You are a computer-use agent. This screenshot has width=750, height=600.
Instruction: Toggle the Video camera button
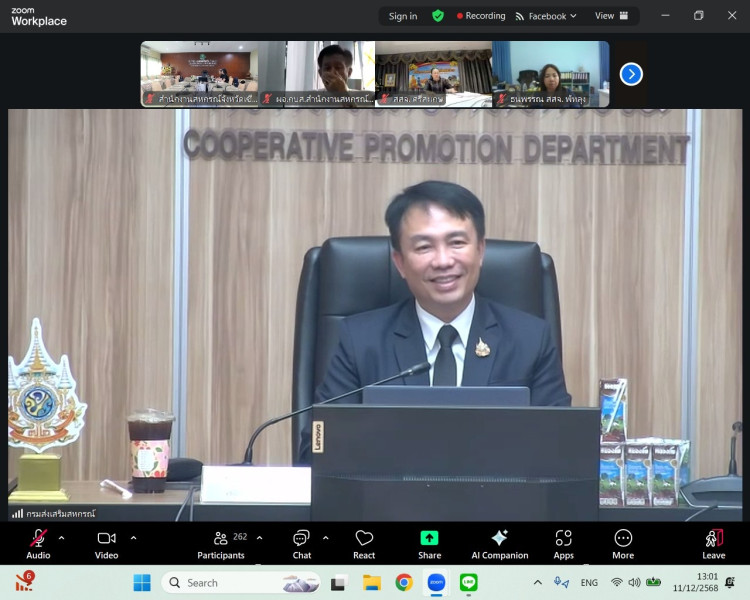coord(106,543)
